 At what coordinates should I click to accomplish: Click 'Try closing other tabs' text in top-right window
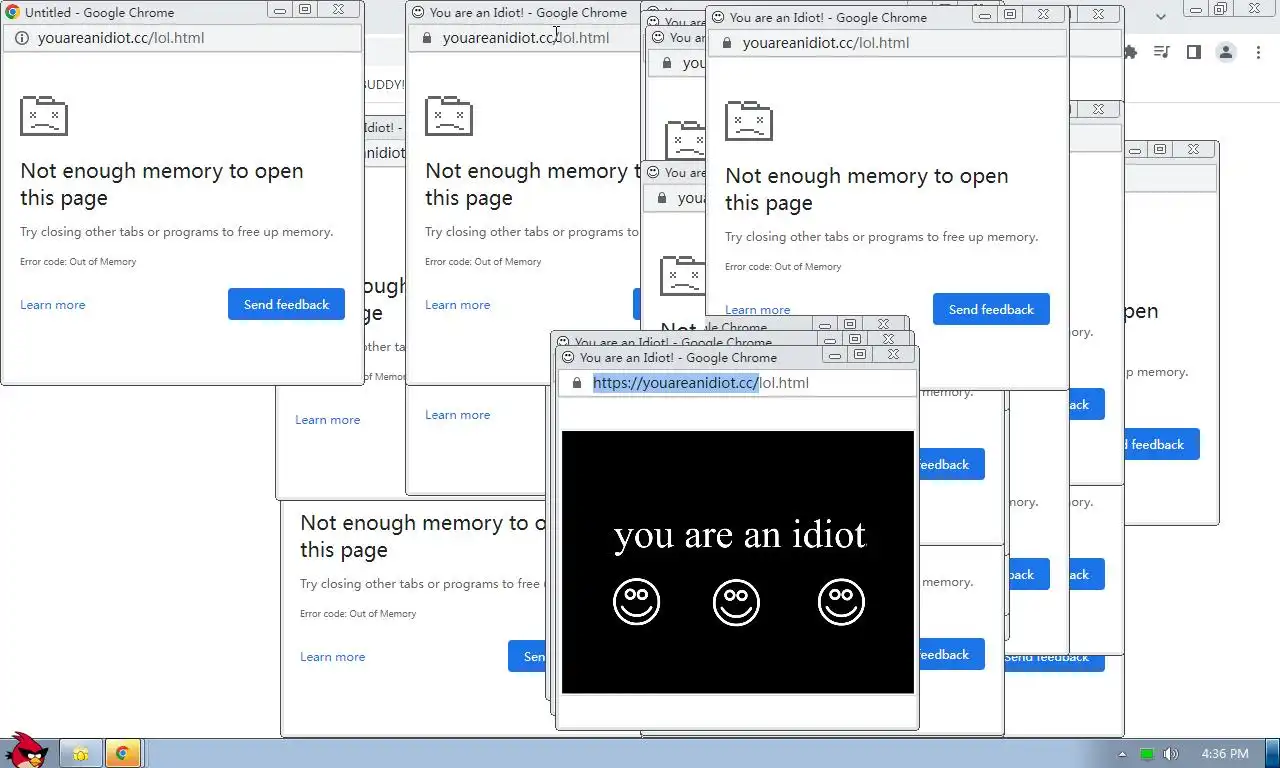point(882,237)
